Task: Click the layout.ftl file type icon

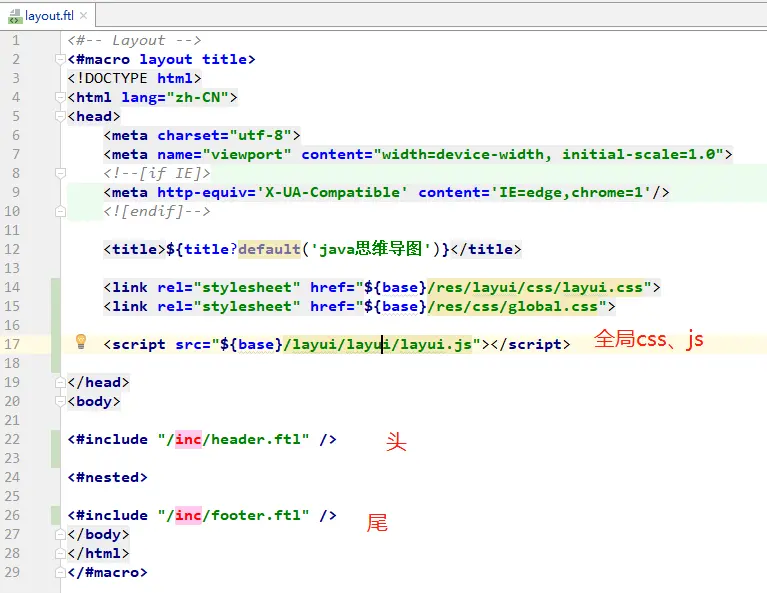Action: coord(15,16)
